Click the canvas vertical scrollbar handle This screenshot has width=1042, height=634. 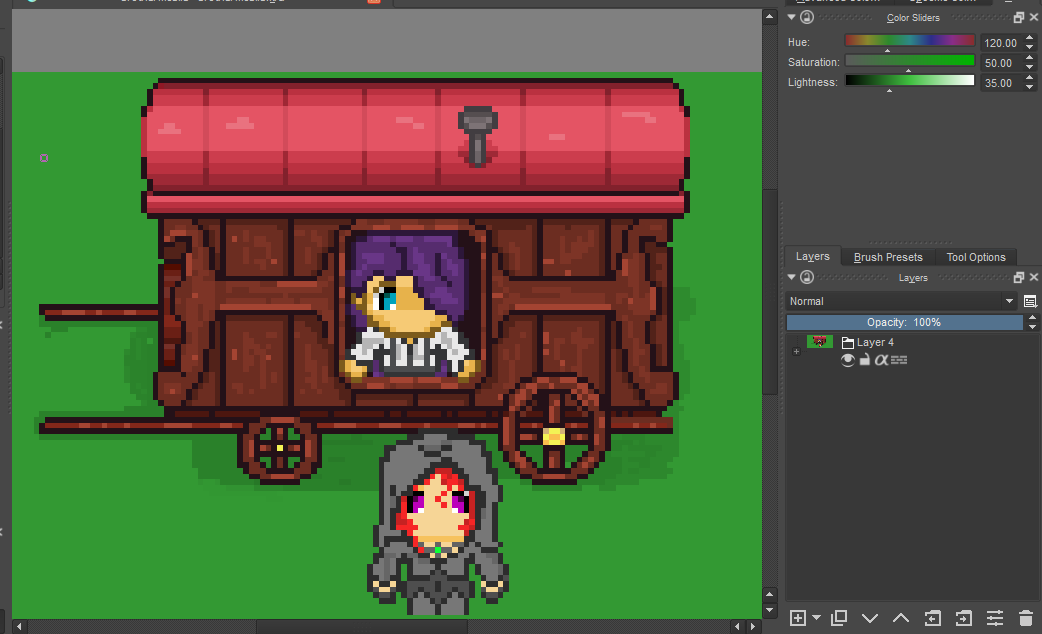point(770,291)
